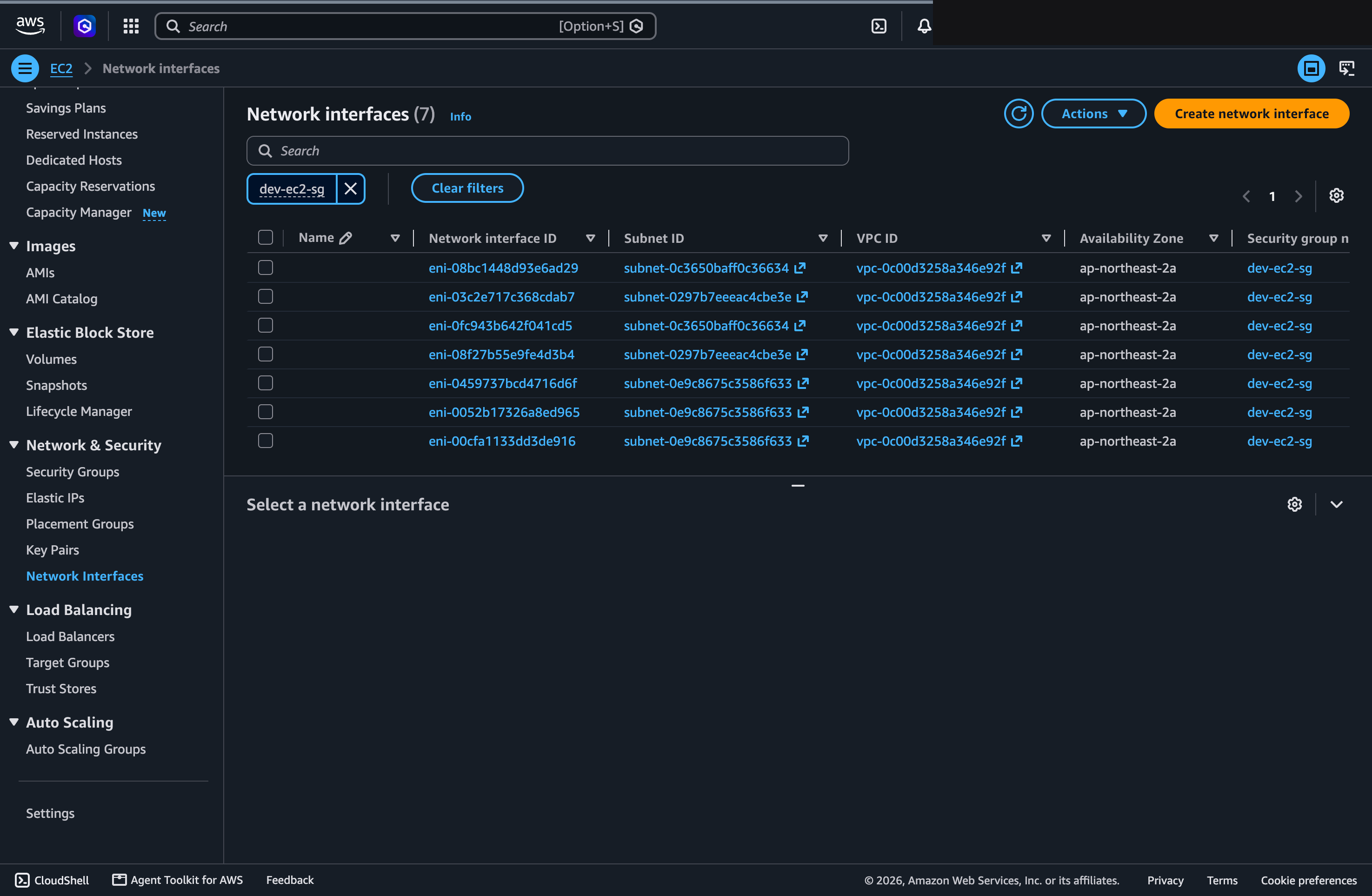Open Volumes in sidebar
Viewport: 1372px width, 896px height.
pyautogui.click(x=51, y=359)
